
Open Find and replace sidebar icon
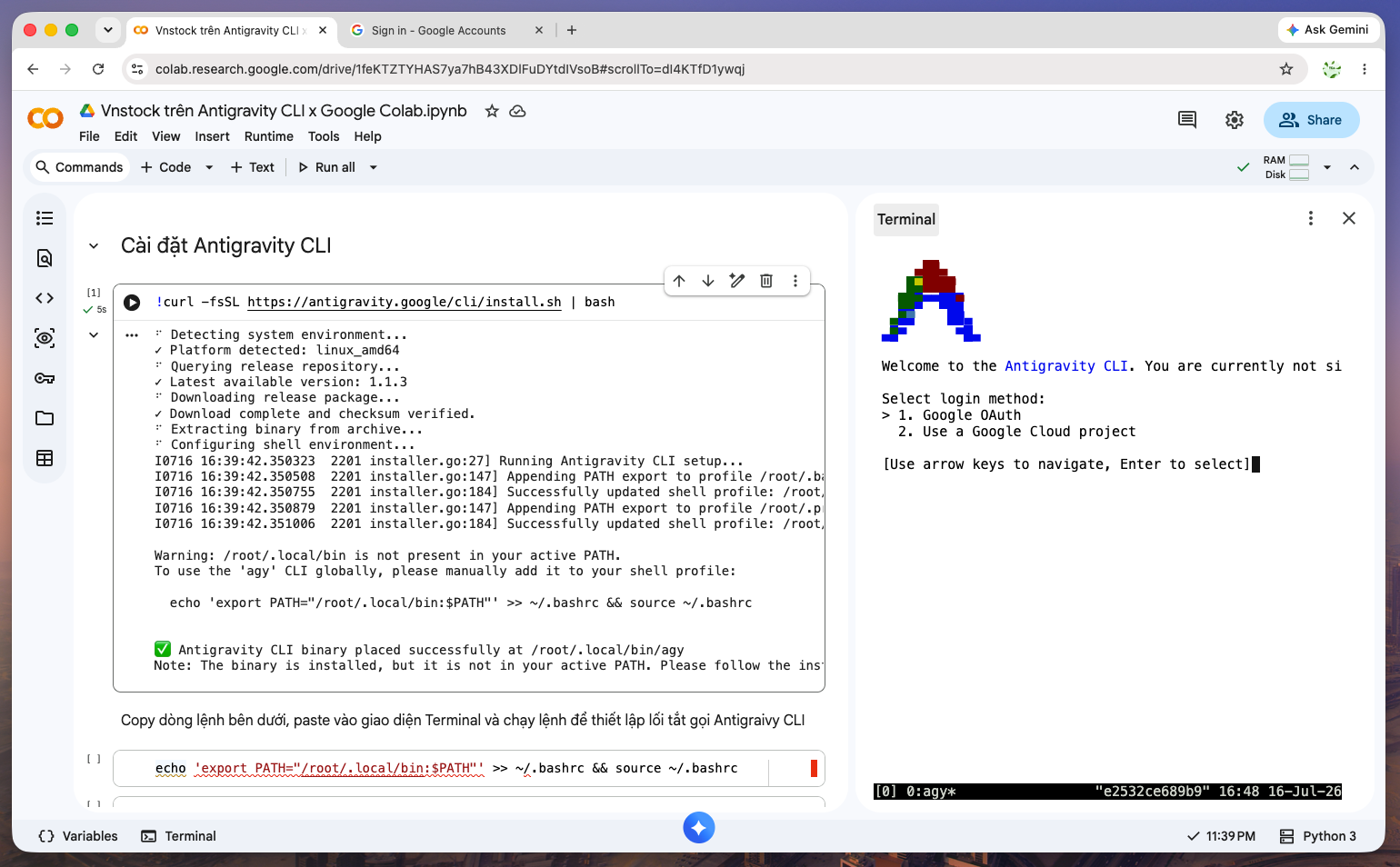tap(45, 258)
